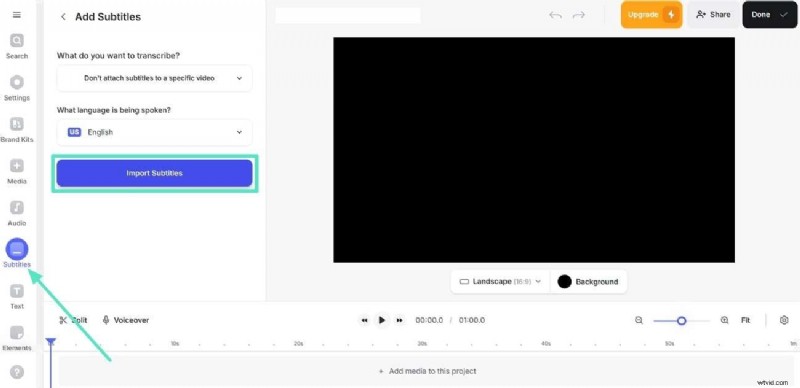The height and width of the screenshot is (388, 800).
Task: Zoom in the timeline
Action: (724, 320)
